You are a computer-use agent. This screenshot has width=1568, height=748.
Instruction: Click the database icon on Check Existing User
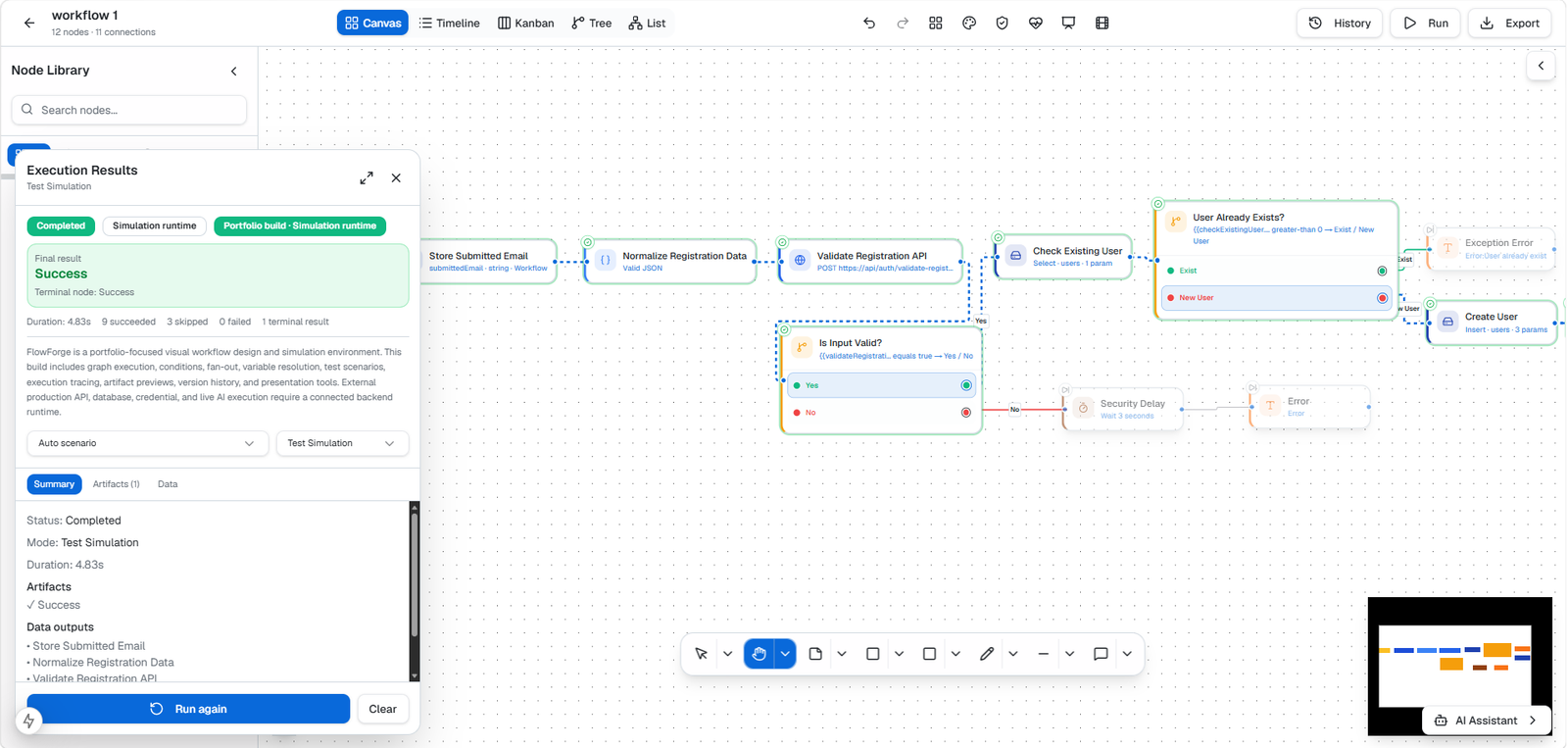1015,256
